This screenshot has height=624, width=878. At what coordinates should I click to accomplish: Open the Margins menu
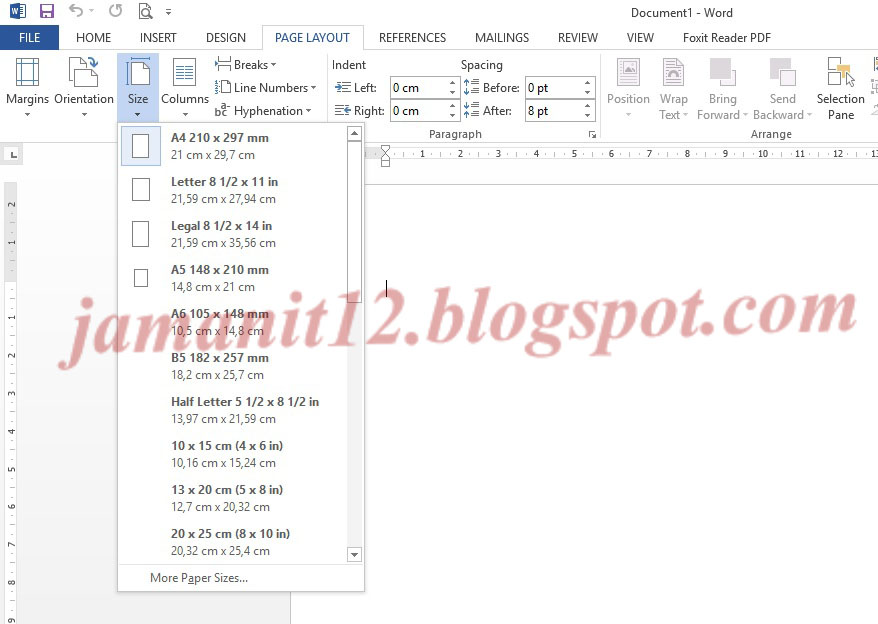click(x=27, y=87)
